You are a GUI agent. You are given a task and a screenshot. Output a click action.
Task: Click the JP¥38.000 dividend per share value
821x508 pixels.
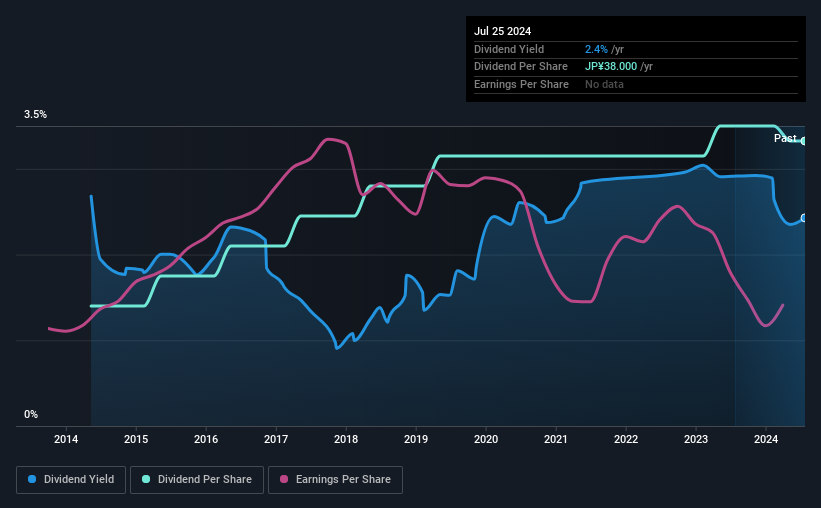coord(611,67)
